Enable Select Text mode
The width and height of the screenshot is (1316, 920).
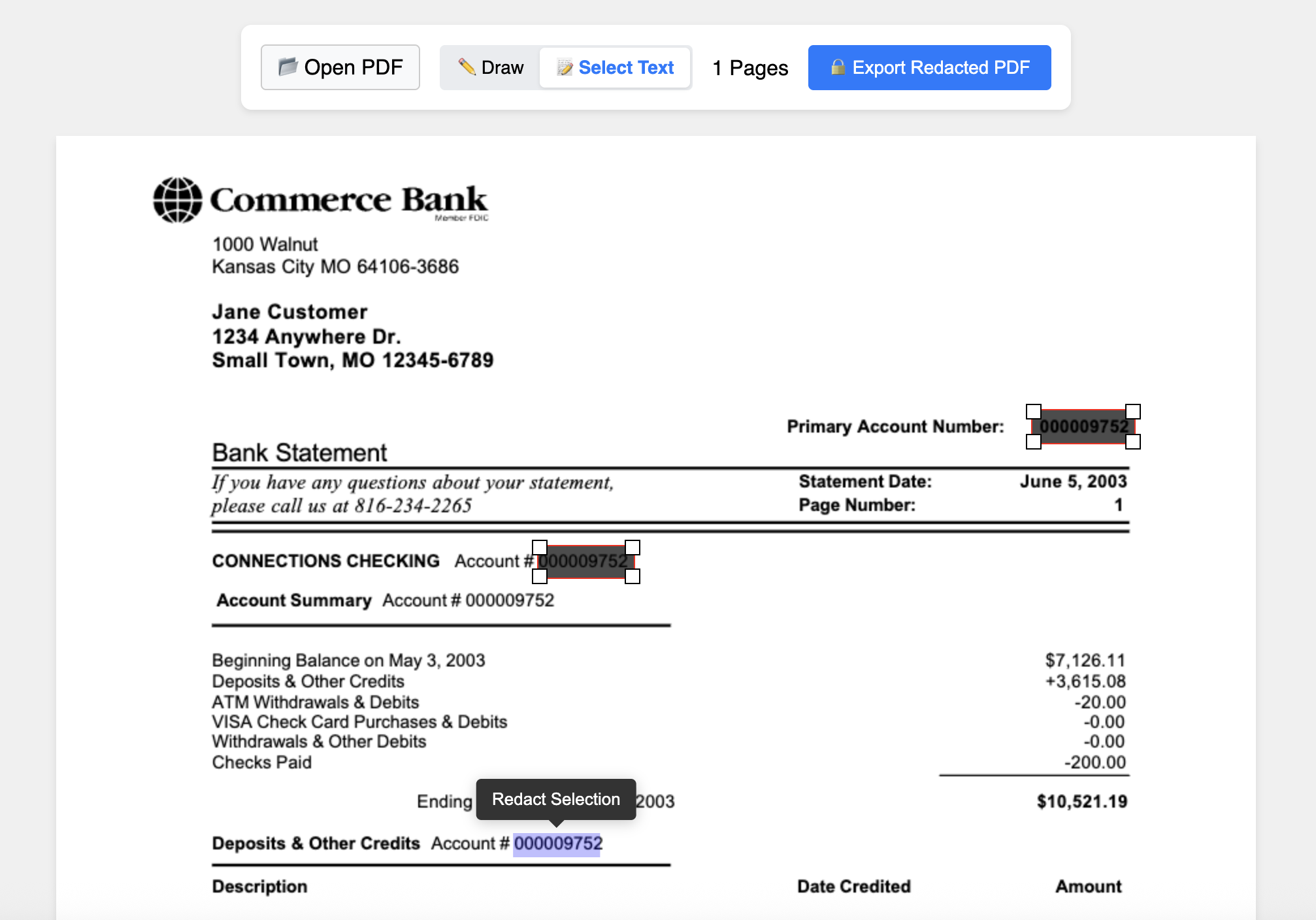(615, 67)
